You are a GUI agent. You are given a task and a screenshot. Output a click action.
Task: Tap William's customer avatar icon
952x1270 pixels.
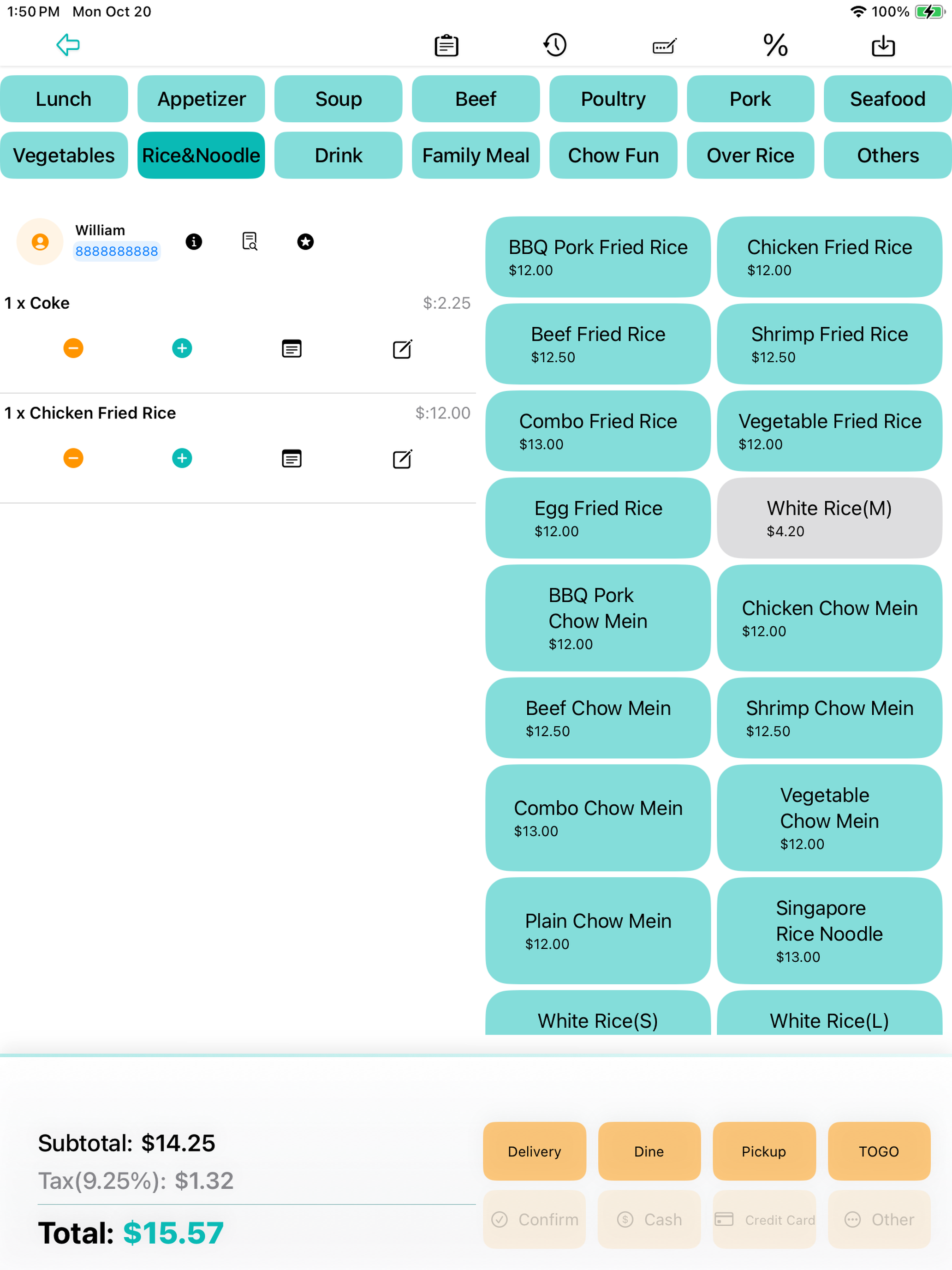pyautogui.click(x=40, y=242)
